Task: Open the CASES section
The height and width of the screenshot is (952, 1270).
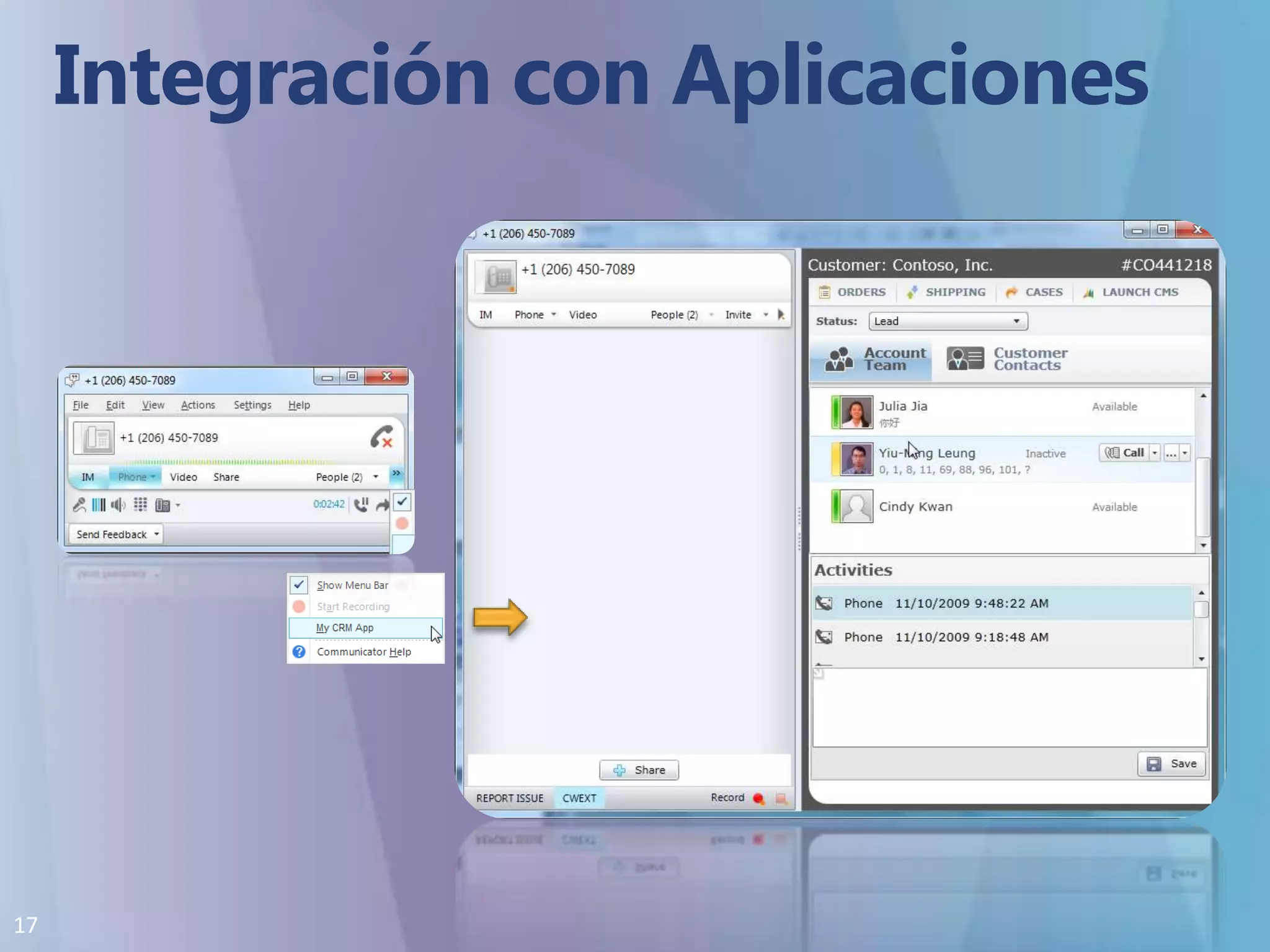Action: tap(1034, 292)
